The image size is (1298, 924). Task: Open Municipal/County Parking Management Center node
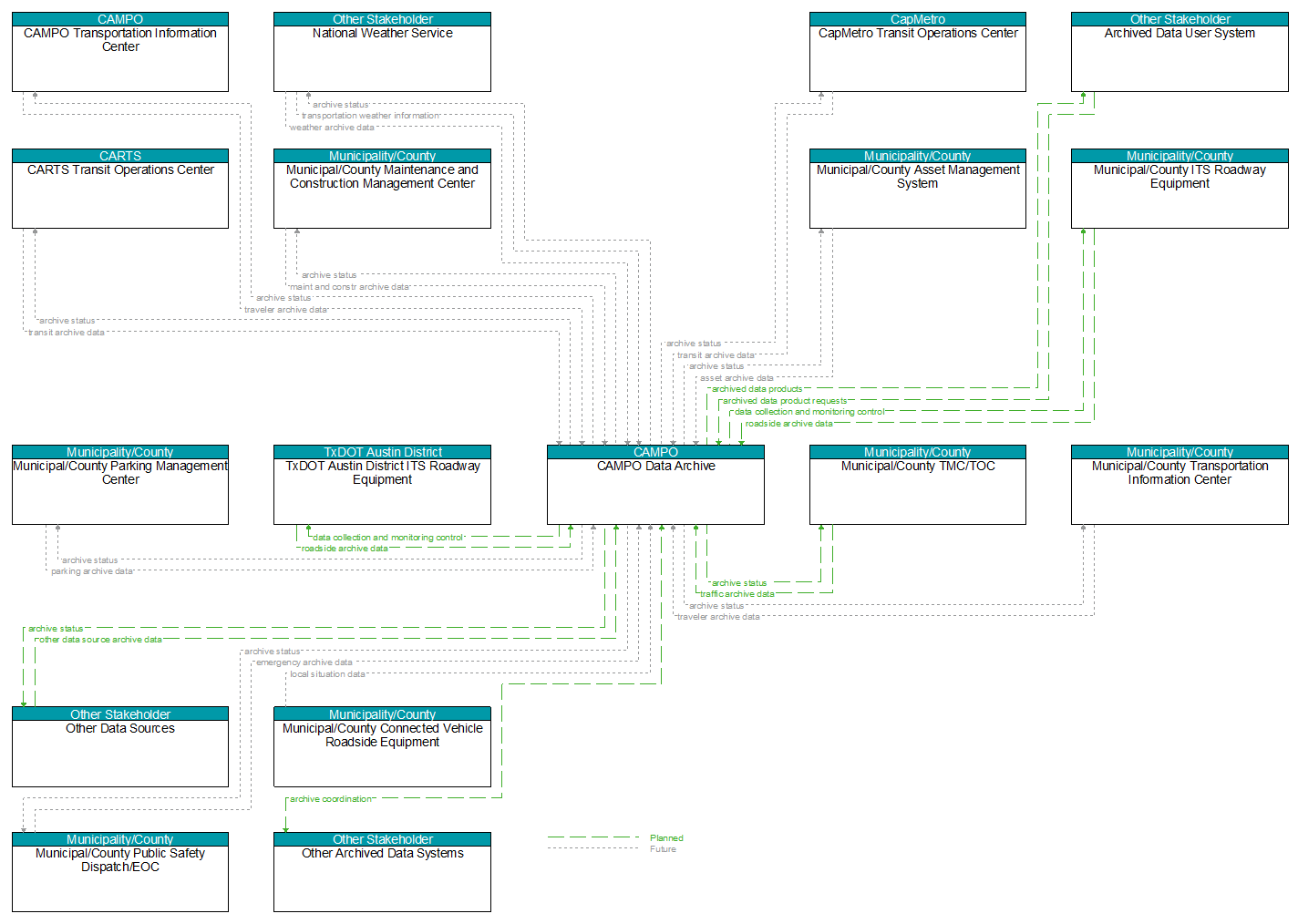(120, 485)
